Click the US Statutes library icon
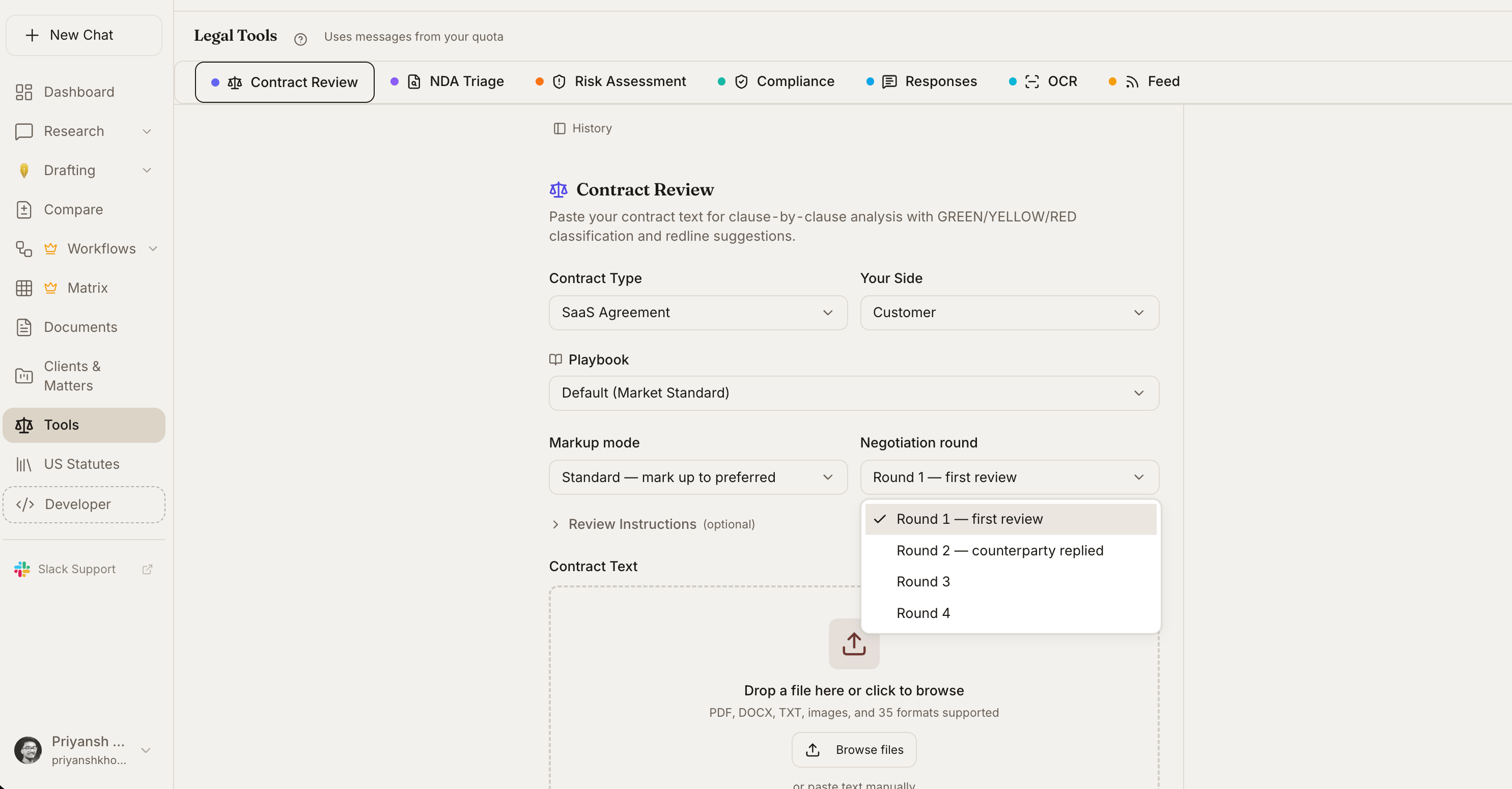Viewport: 1512px width, 789px height. [x=24, y=464]
